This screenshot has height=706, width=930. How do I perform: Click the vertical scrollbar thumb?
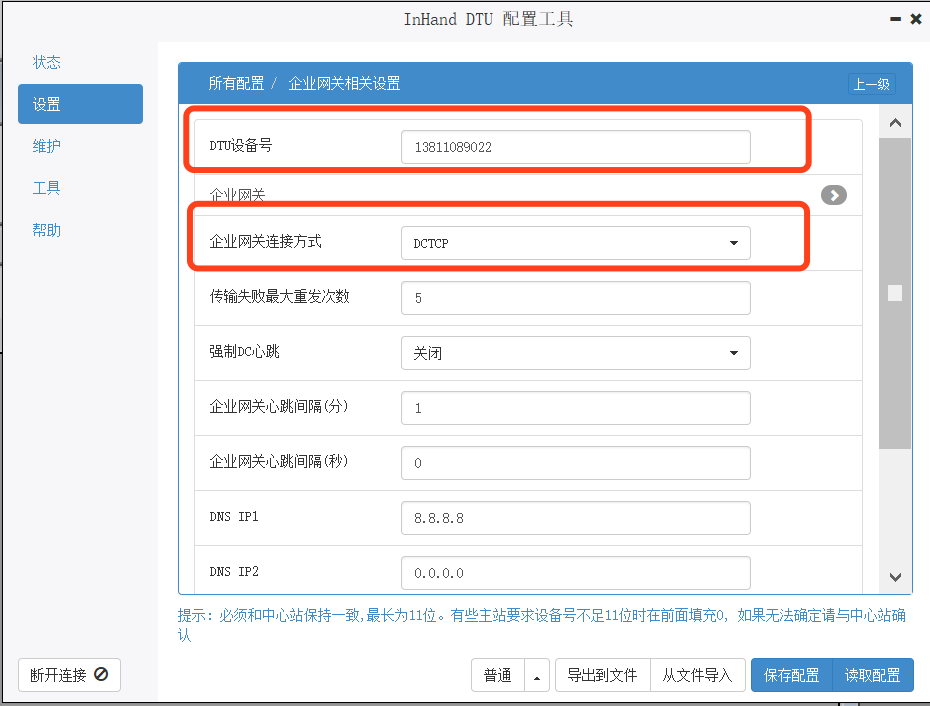(895, 293)
